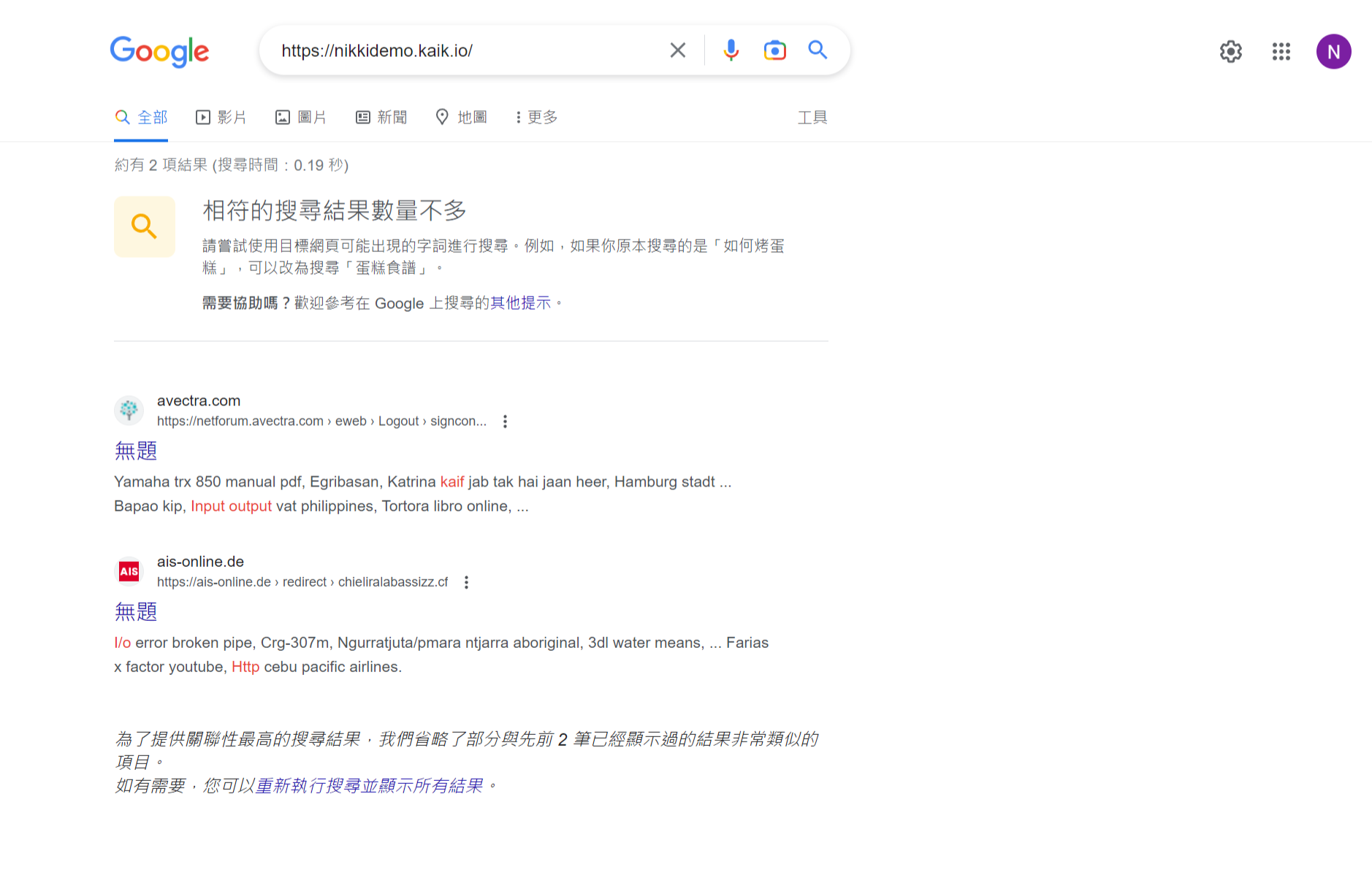Viewport: 1372px width, 870px height.
Task: Open your profile via the N avatar
Action: 1334,51
